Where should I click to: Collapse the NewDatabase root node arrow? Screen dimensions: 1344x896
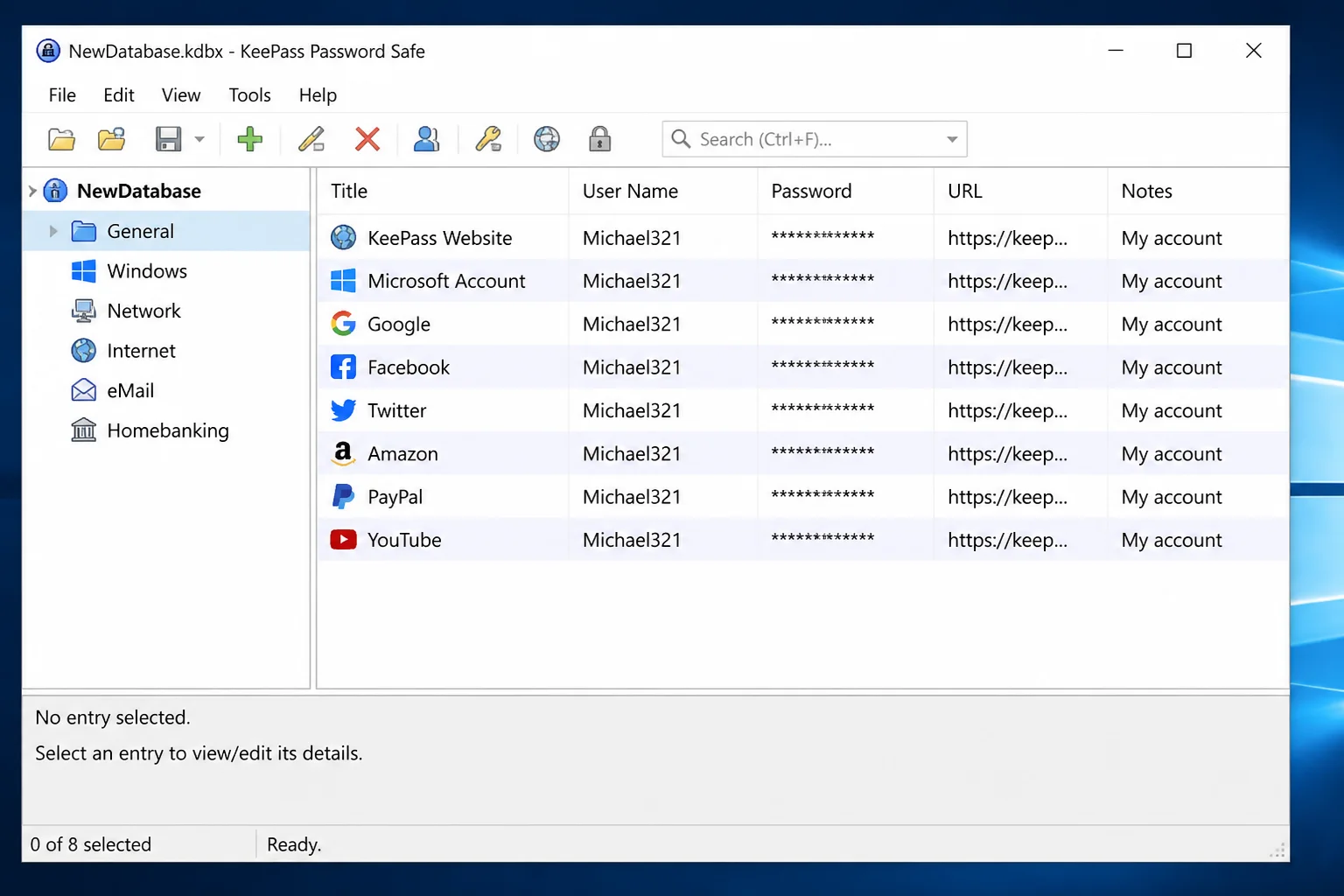(32, 191)
